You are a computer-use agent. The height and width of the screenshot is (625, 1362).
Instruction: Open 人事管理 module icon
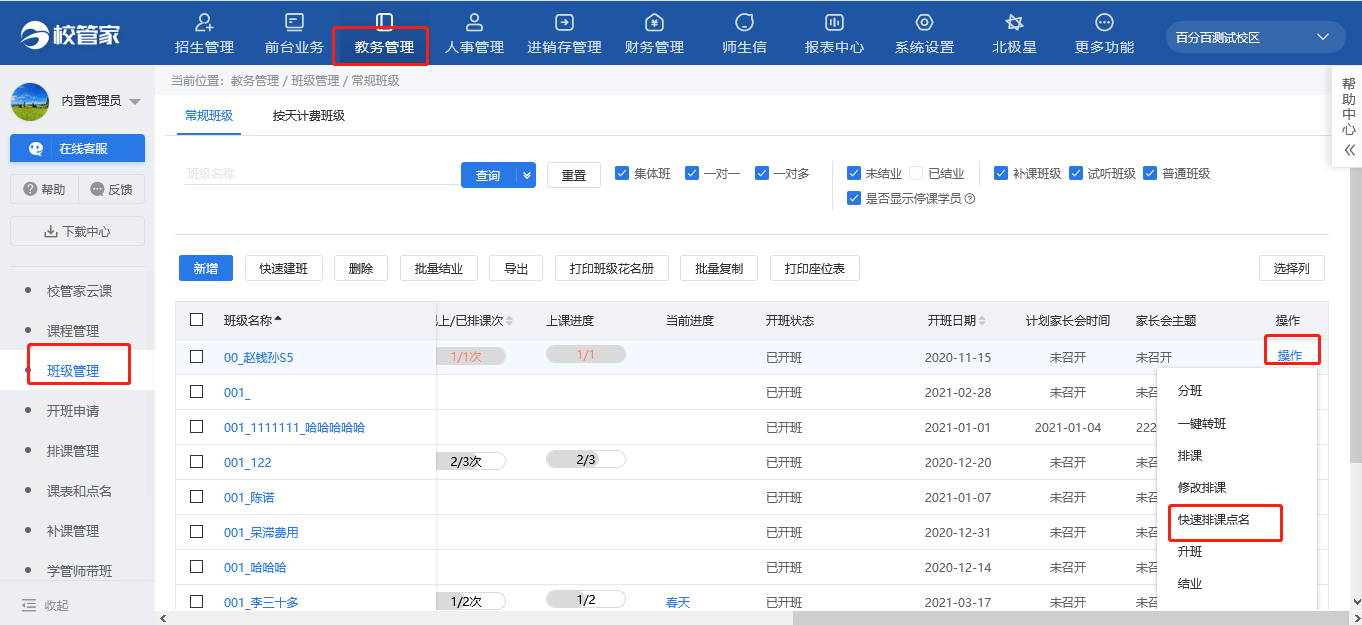click(474, 22)
